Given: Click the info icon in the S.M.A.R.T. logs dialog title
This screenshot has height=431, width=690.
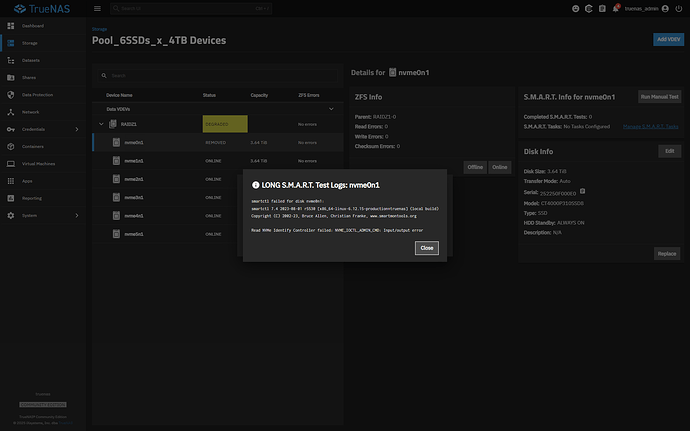Looking at the screenshot, I should point(255,185).
